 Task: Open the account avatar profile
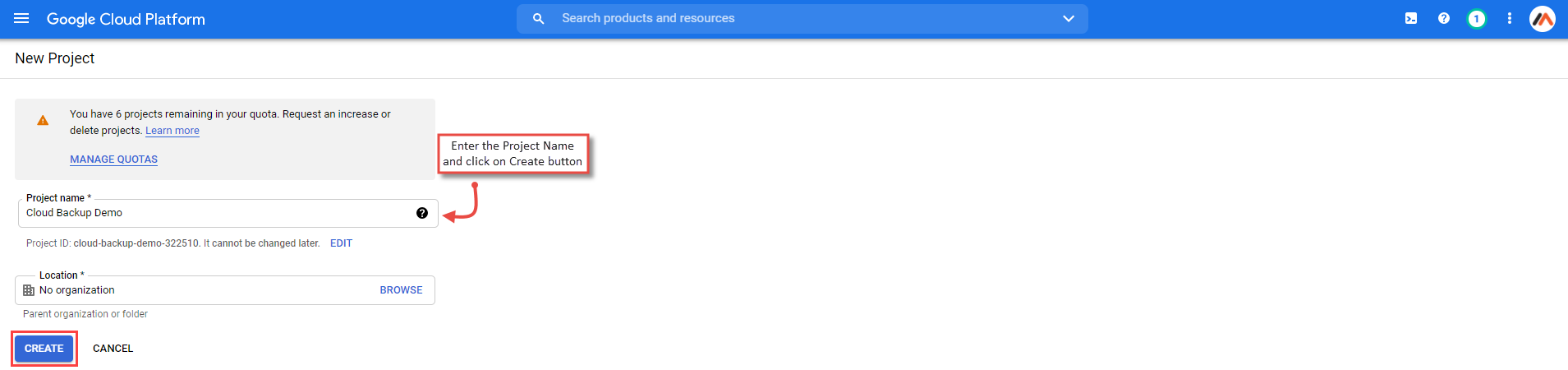pos(1543,18)
